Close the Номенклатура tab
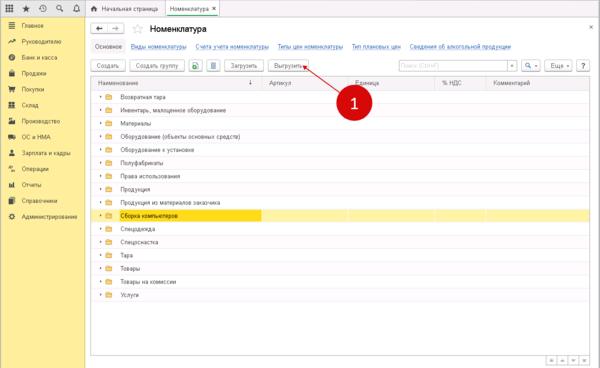 (214, 8)
